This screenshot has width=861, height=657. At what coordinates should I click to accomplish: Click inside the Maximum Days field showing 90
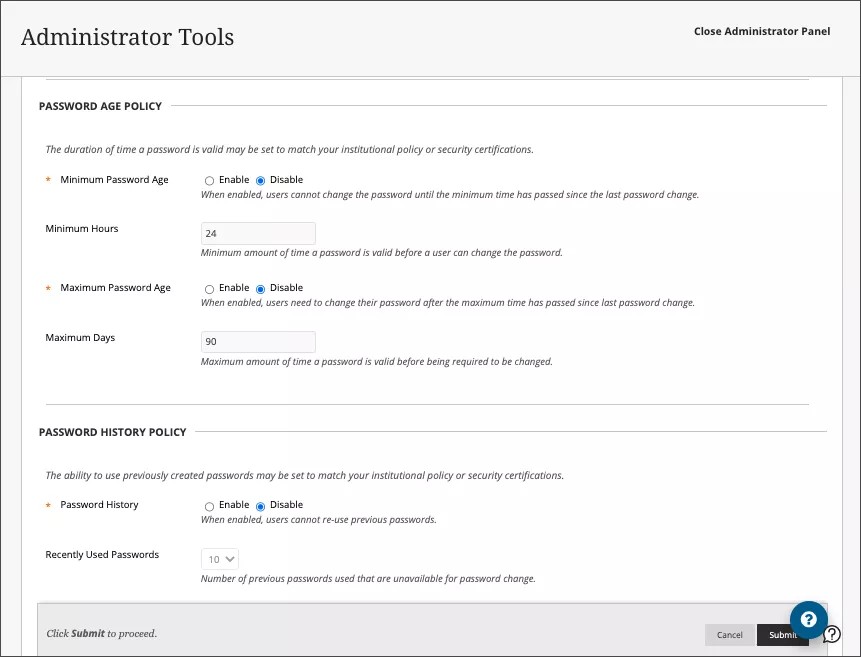tap(257, 342)
